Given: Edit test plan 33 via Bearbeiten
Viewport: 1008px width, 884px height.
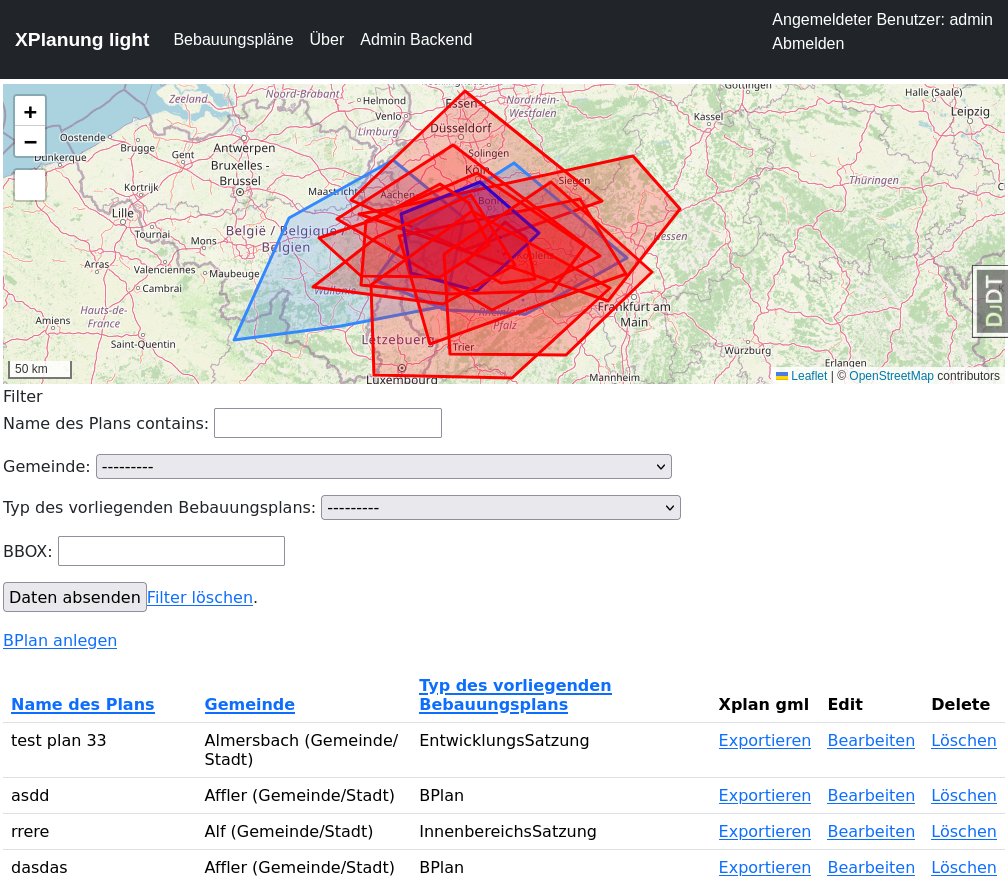Looking at the screenshot, I should (x=871, y=741).
